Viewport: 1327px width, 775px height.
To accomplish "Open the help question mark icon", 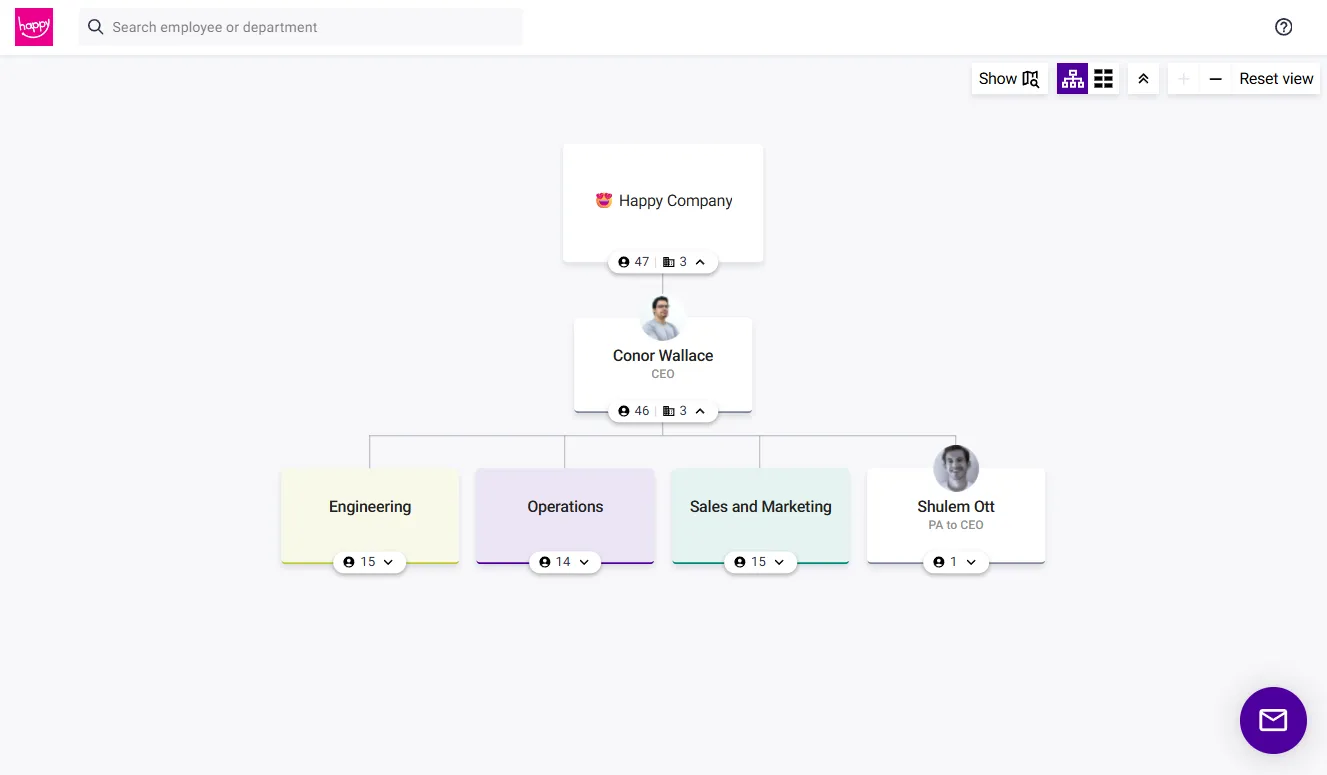I will click(x=1284, y=27).
